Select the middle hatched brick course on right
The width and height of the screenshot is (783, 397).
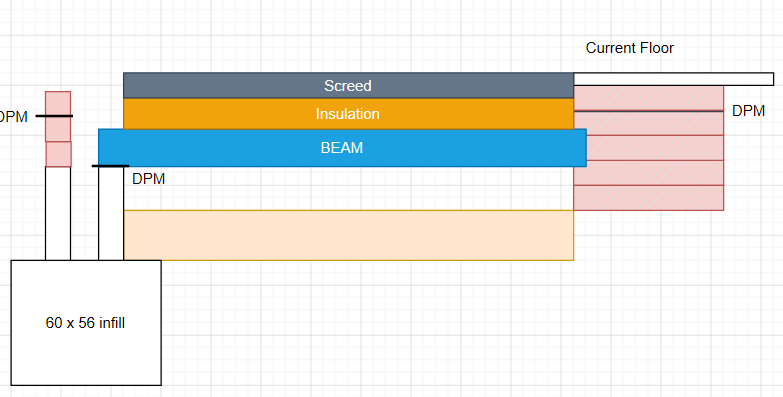point(649,148)
